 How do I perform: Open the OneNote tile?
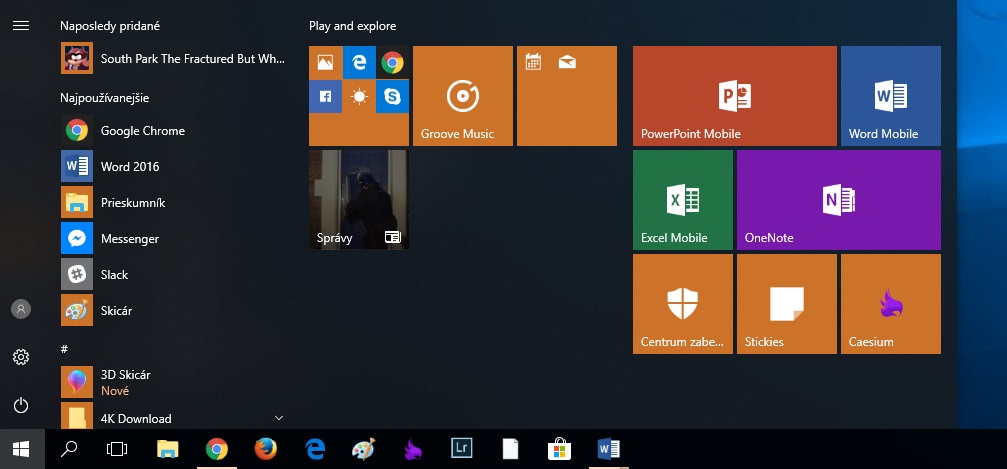[839, 200]
